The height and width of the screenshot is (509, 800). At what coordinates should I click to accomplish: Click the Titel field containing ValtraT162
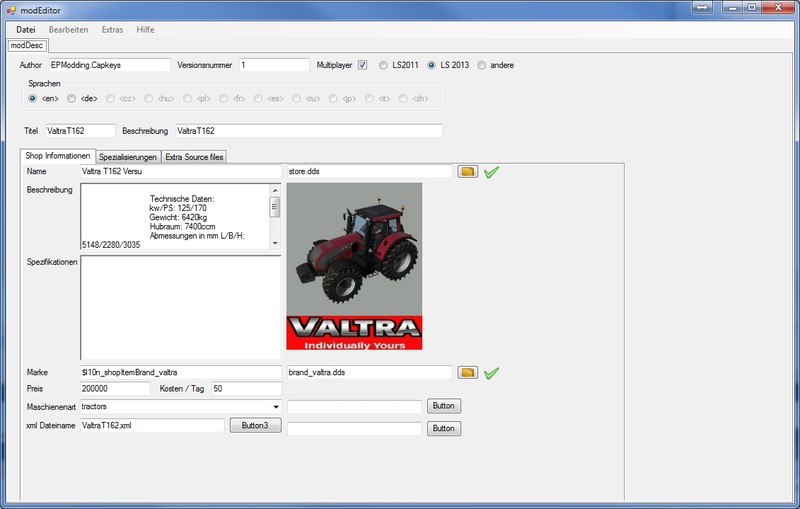click(x=81, y=131)
